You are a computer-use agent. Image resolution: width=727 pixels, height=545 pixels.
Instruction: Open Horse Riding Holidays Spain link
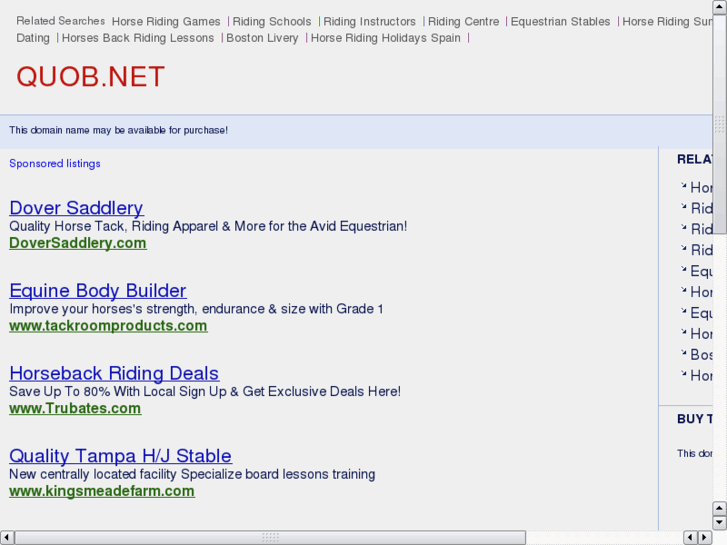[x=386, y=38]
